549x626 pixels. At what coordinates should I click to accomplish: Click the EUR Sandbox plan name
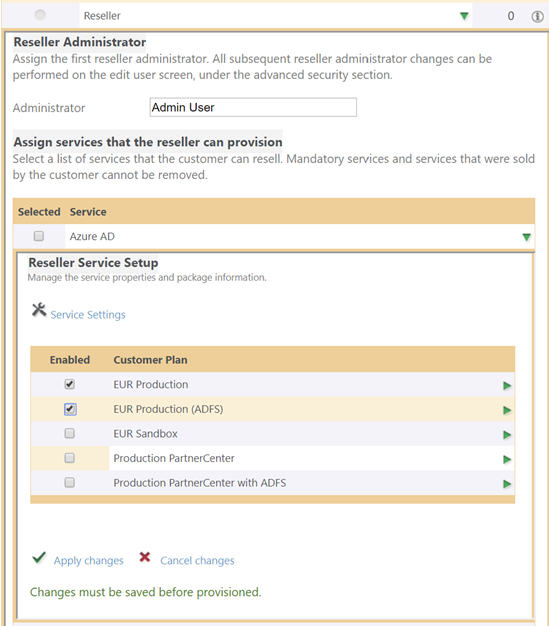pos(145,434)
